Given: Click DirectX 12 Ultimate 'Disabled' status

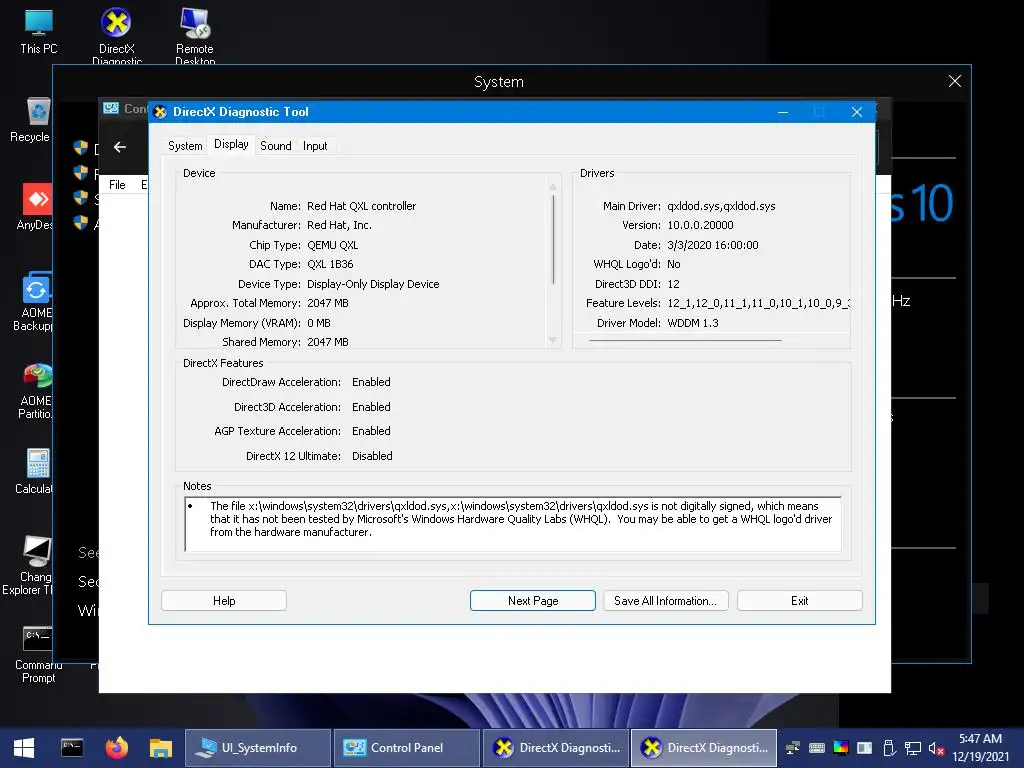Looking at the screenshot, I should click(372, 456).
